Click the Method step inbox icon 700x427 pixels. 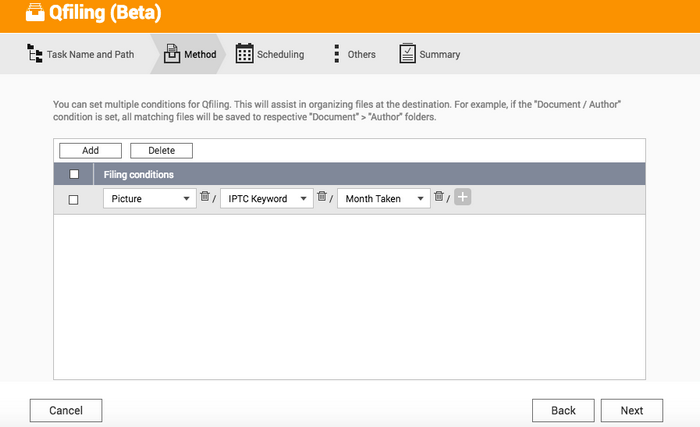[x=172, y=54]
